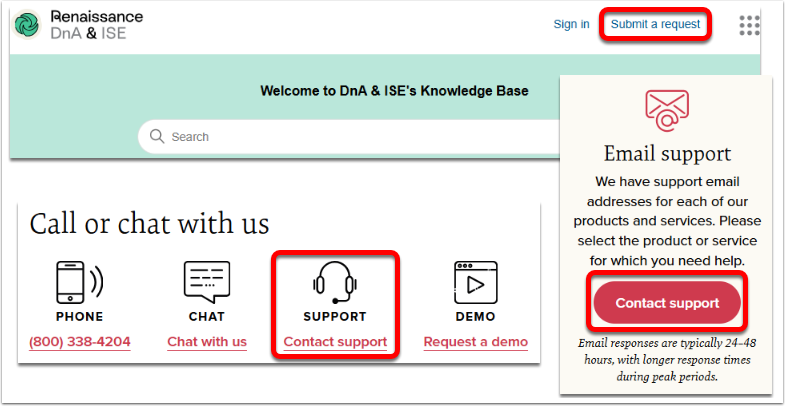Click the demo play window icon
Screen dimensions: 785x406
[x=476, y=282]
